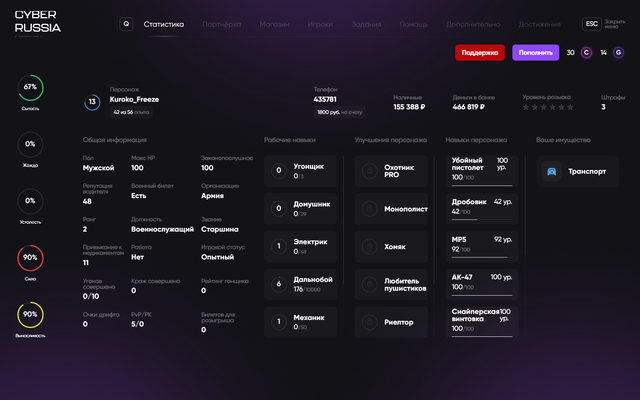Click the Снайперская винтовка progress bar
Image resolution: width=640 pixels, height=400 pixels.
(482, 336)
